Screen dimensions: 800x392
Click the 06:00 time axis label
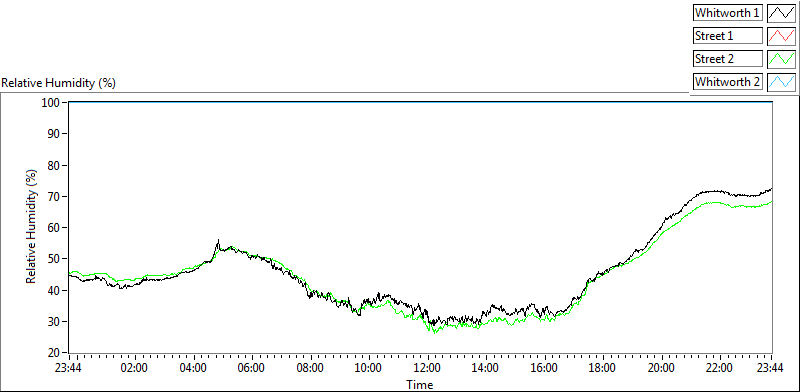click(252, 368)
